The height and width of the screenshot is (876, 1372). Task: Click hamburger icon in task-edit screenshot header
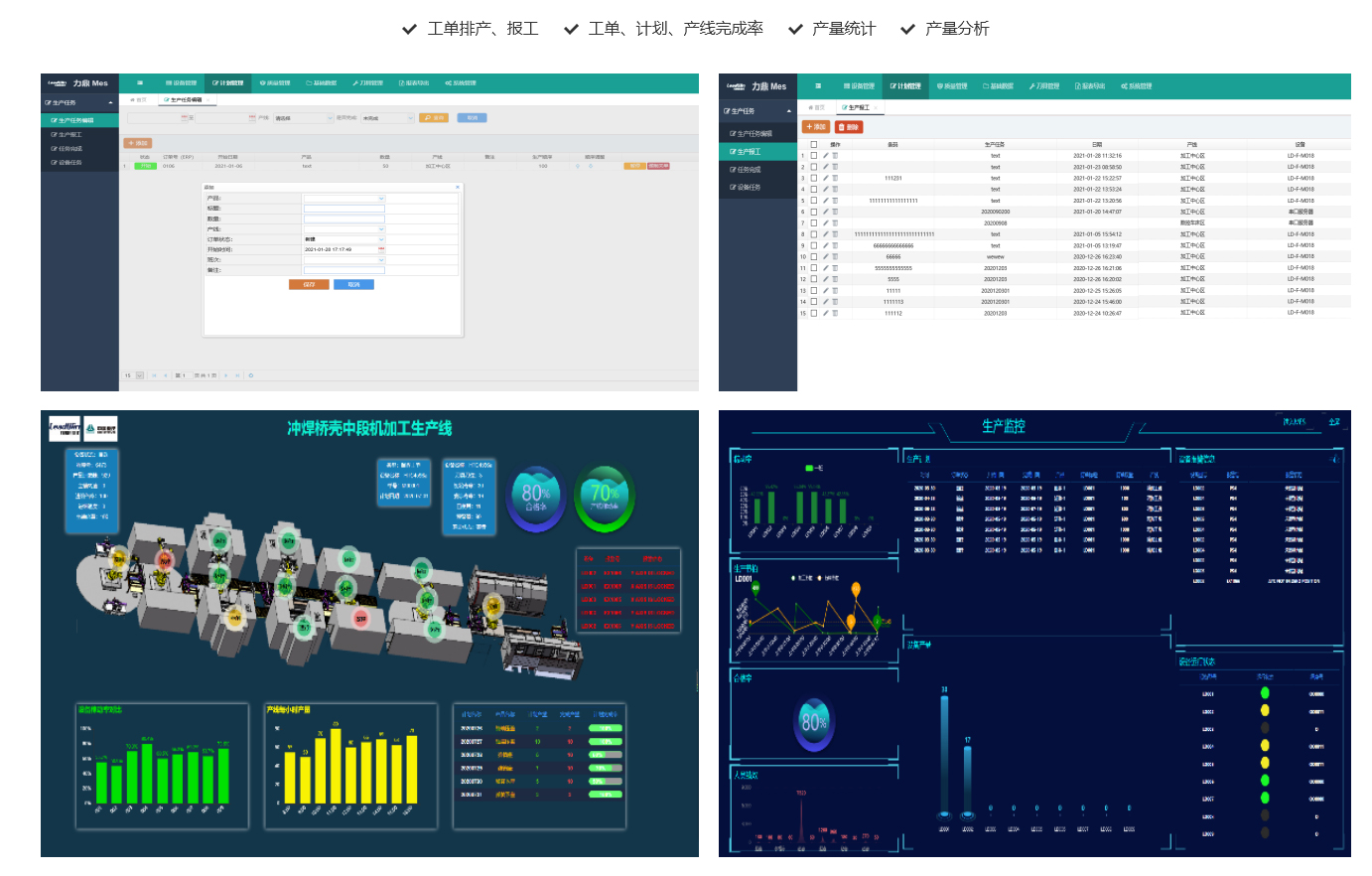pyautogui.click(x=140, y=83)
